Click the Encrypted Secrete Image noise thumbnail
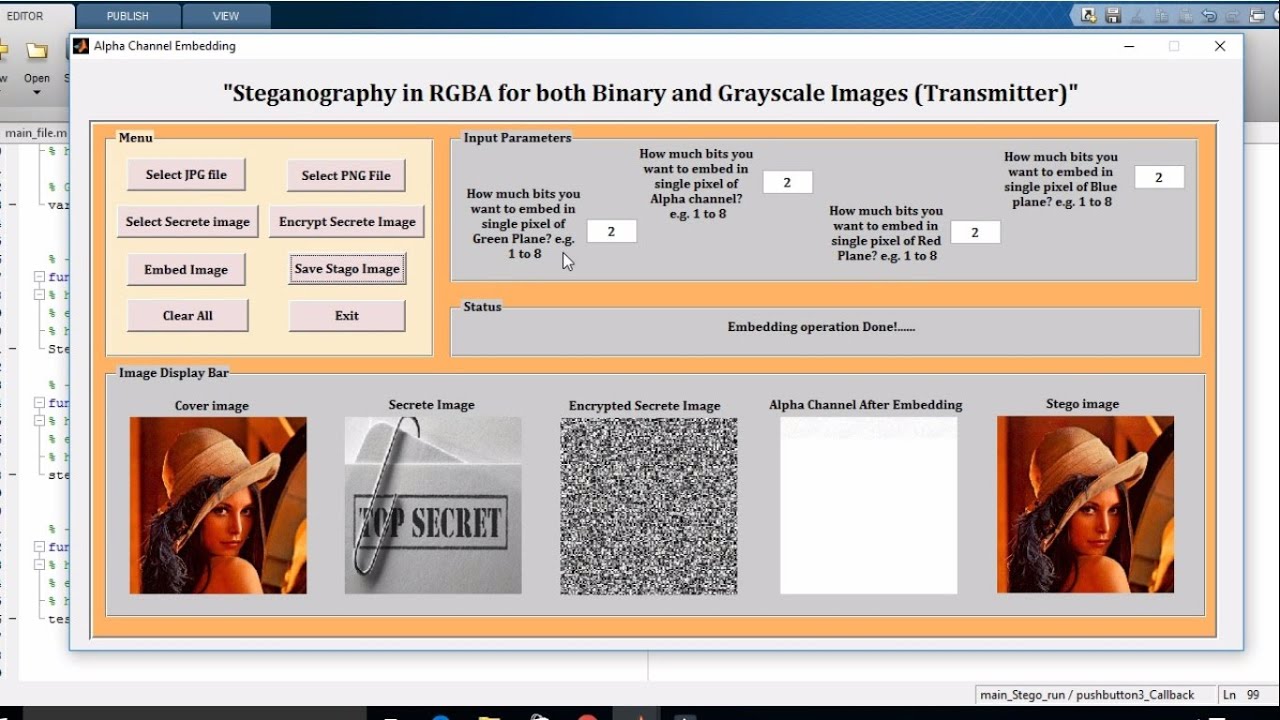Screen dimensions: 1280x720 649,506
